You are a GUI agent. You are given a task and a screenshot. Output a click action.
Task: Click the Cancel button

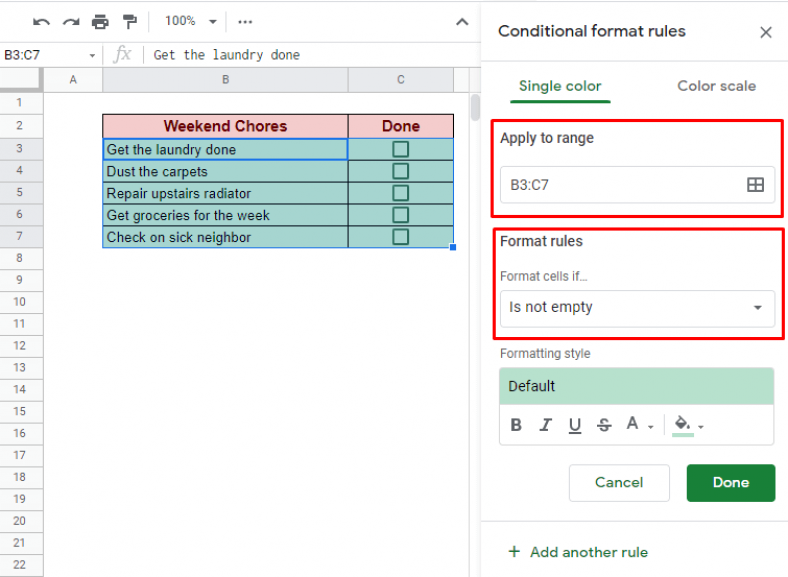click(619, 483)
